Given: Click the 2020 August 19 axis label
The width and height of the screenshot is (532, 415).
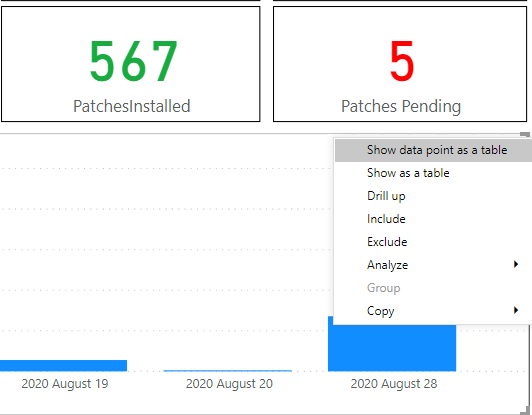Looking at the screenshot, I should click(65, 384).
